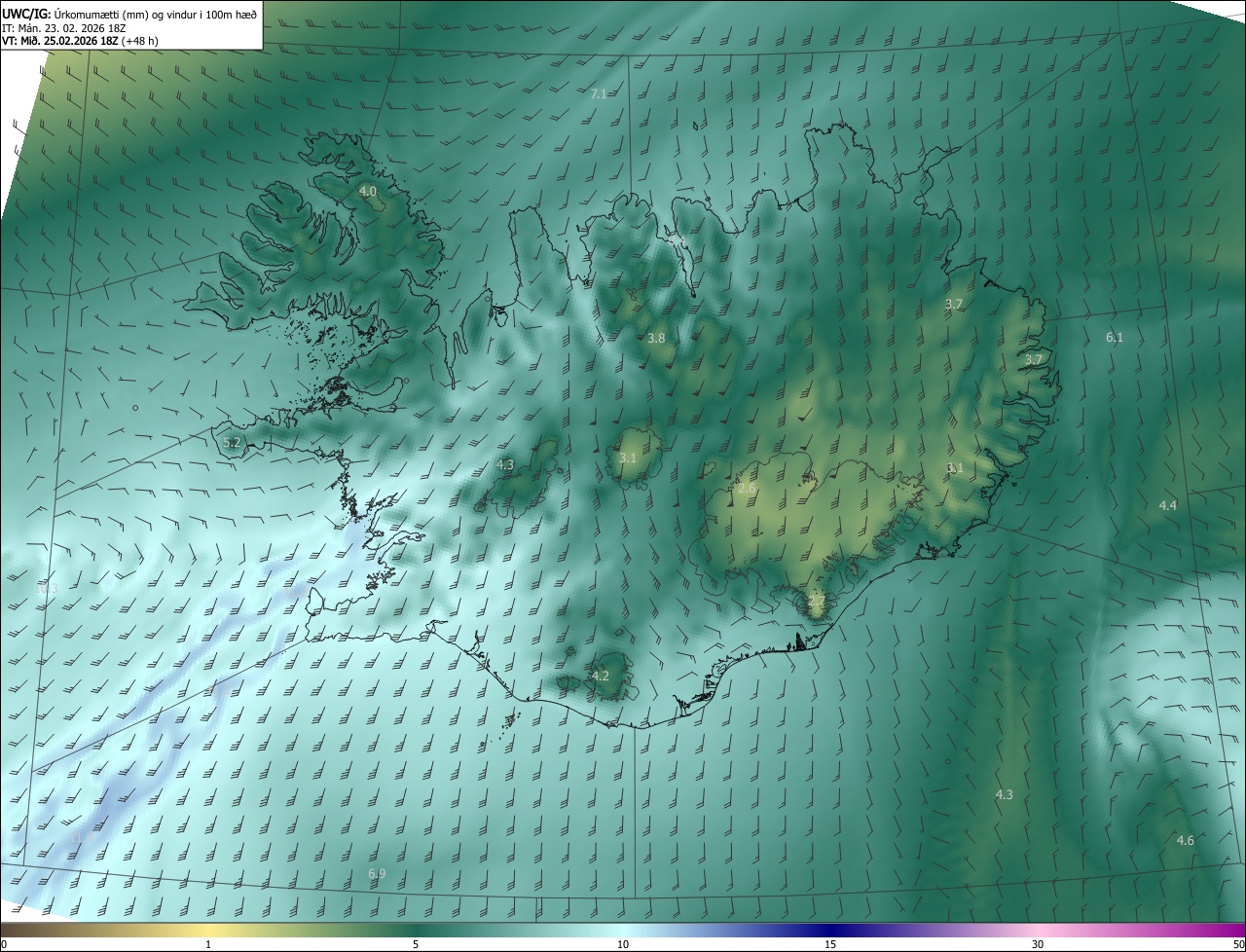Click the 2.7 value label

816,602
